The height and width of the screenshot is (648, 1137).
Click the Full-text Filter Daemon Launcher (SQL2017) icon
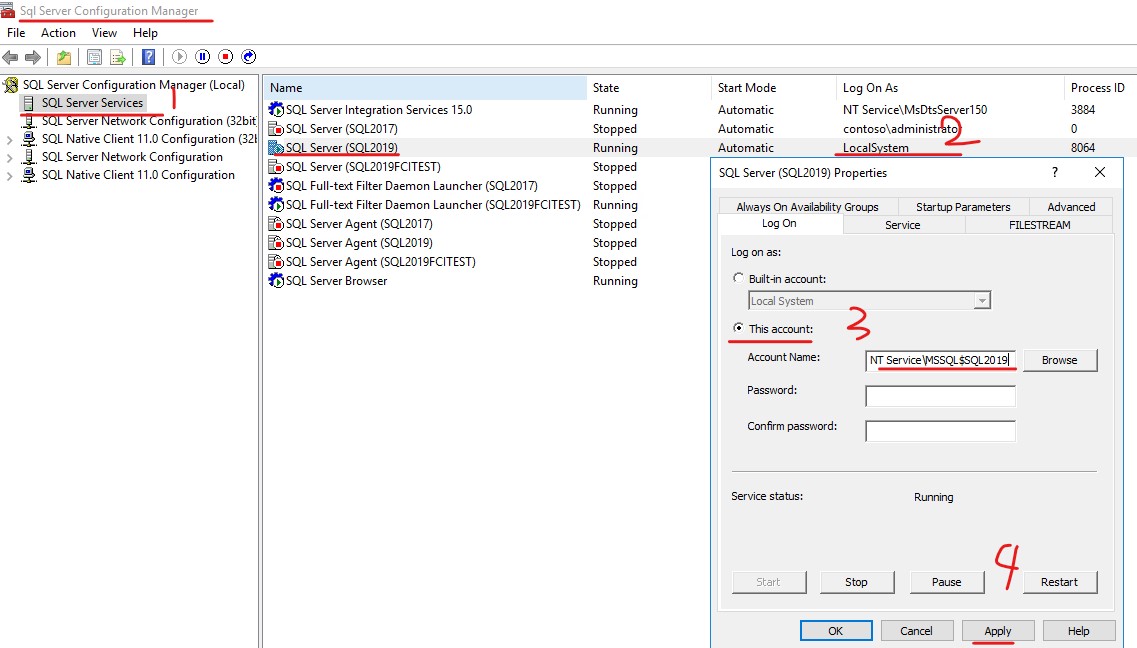tap(276, 186)
